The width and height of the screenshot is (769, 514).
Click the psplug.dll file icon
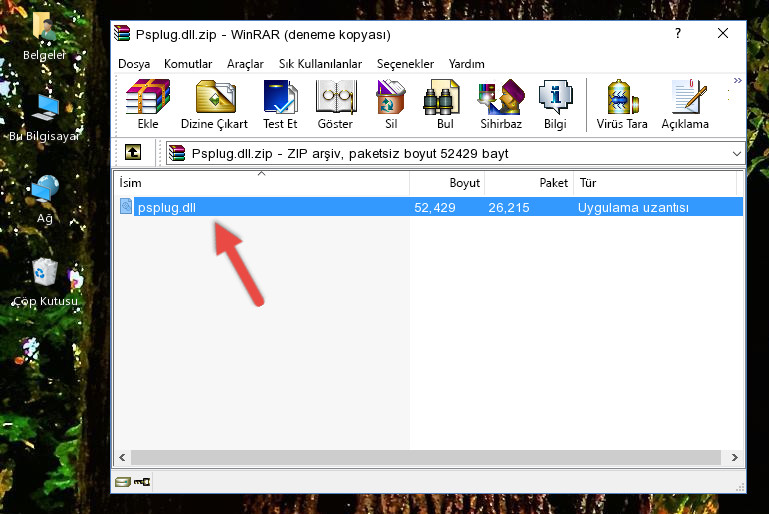click(126, 206)
